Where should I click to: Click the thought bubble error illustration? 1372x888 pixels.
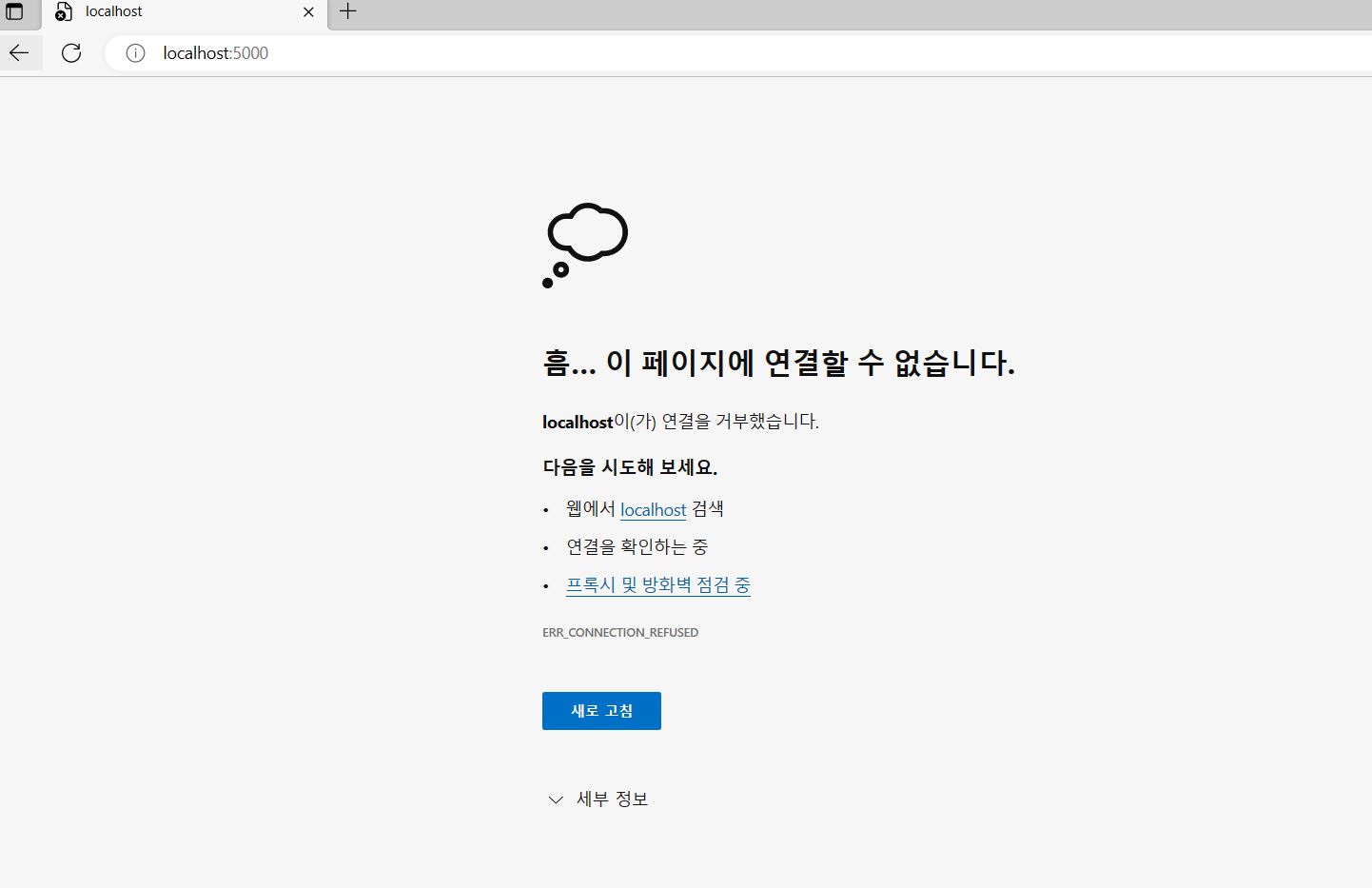click(x=585, y=245)
